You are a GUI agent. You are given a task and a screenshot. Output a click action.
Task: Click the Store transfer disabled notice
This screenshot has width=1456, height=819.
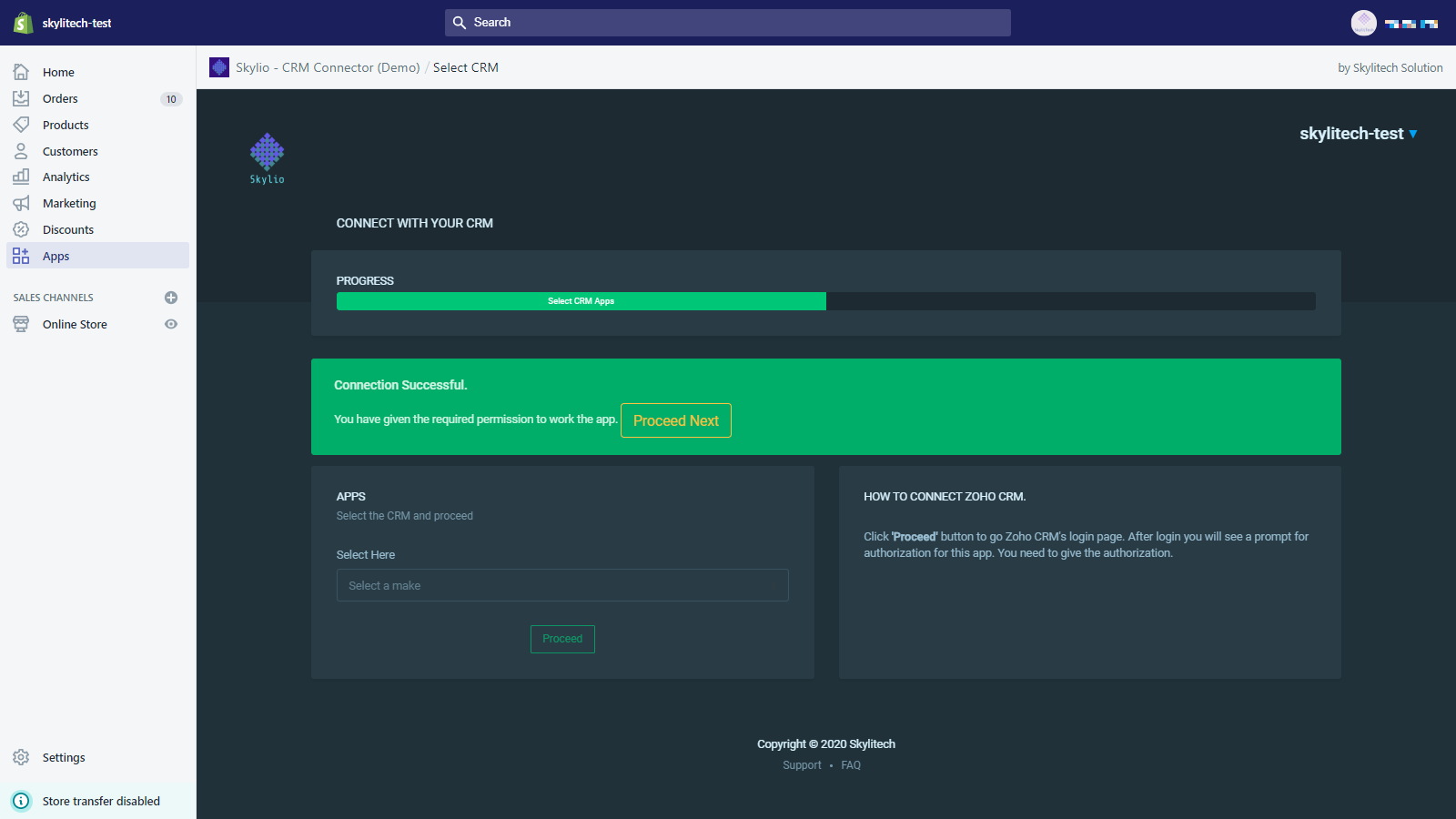coord(98,801)
